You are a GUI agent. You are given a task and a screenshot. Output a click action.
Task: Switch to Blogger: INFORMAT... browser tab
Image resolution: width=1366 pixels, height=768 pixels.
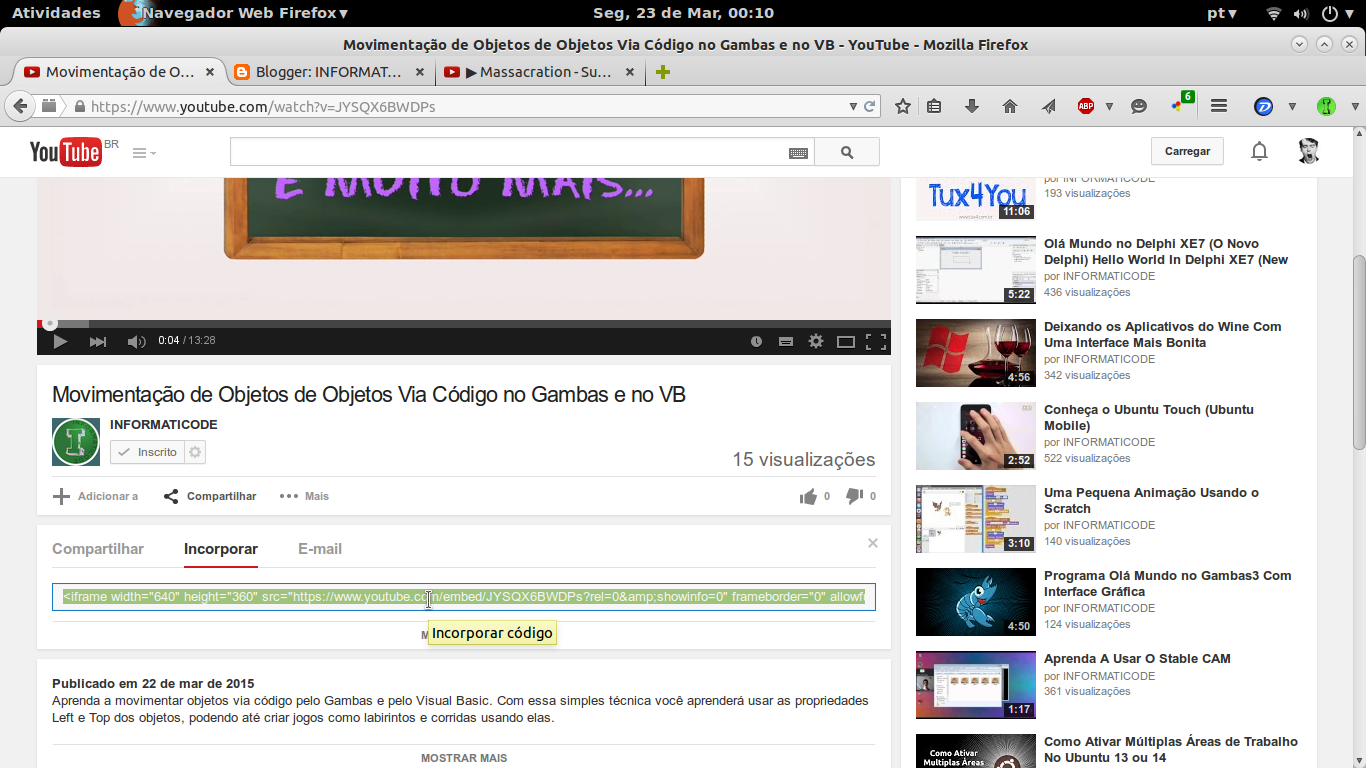tap(327, 72)
